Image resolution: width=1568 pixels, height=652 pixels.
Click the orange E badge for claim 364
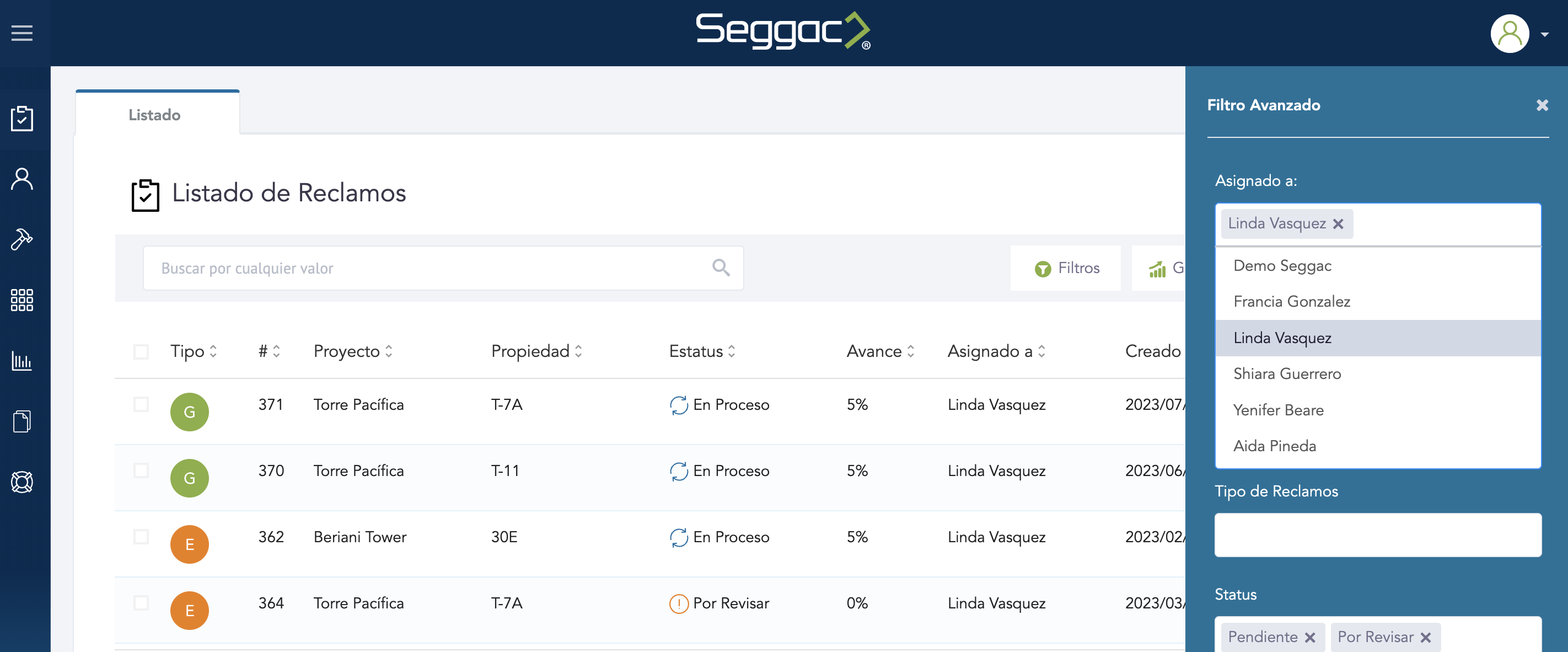pyautogui.click(x=189, y=611)
